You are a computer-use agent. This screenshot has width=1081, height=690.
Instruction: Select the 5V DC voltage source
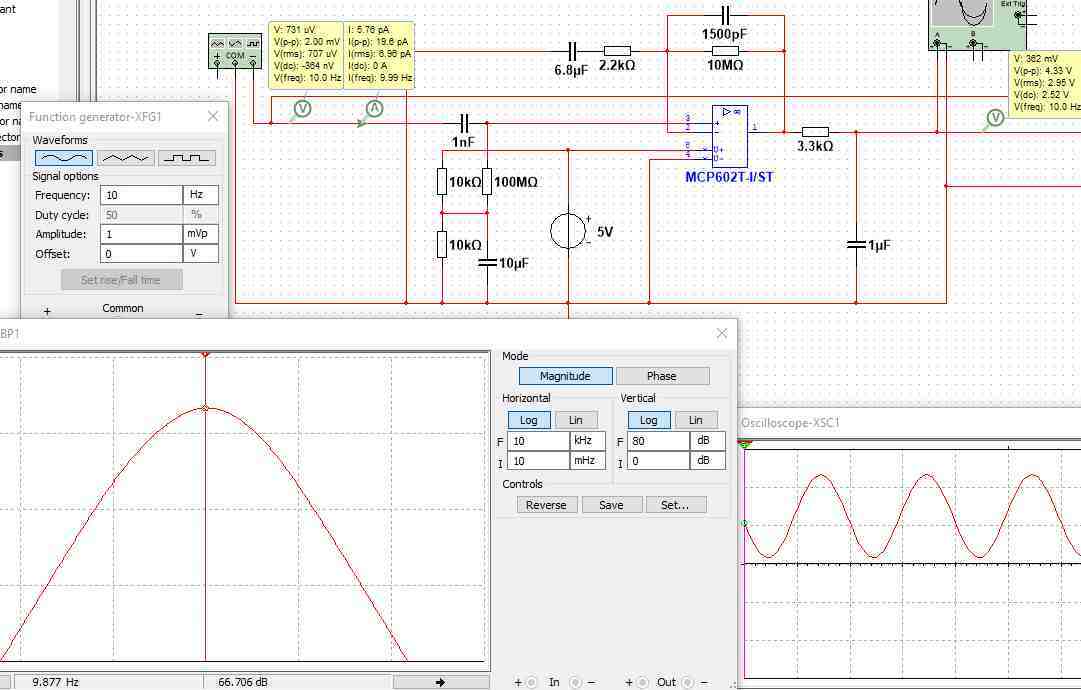coord(568,230)
